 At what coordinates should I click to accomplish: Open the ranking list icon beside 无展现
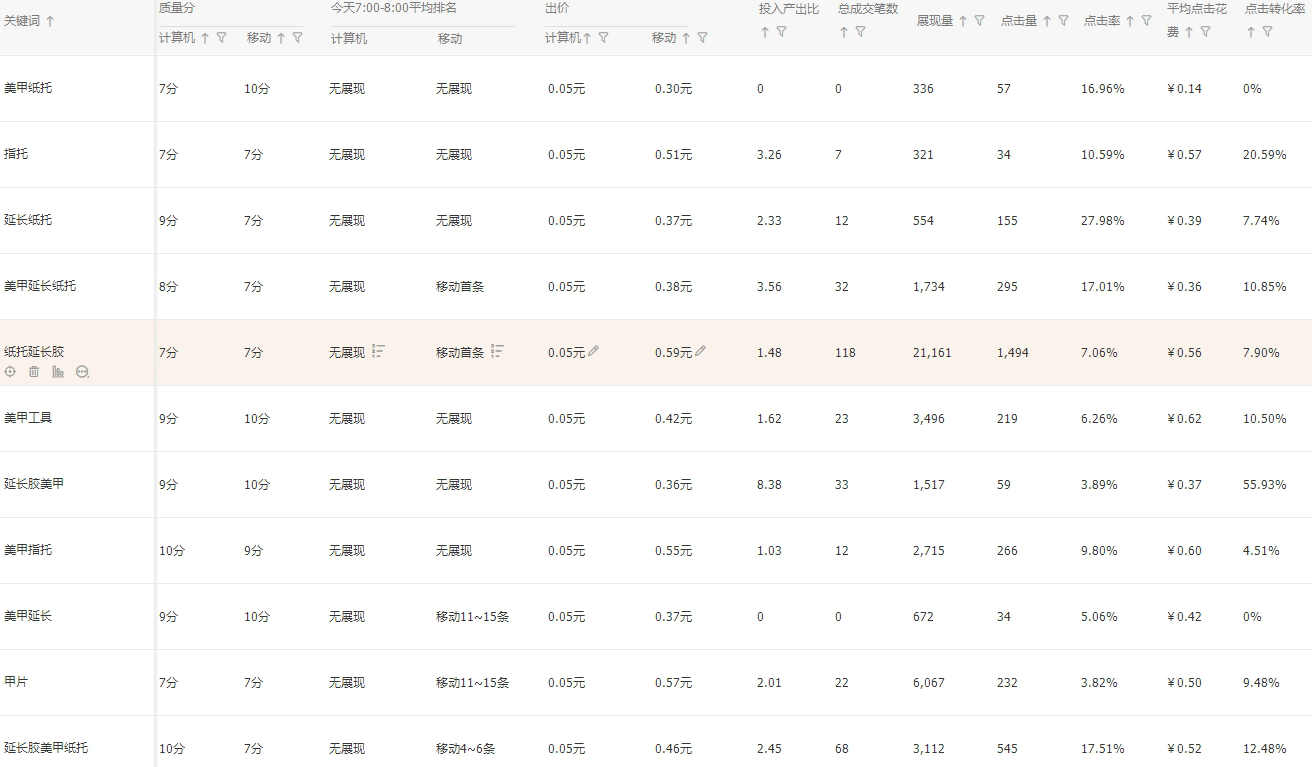tap(379, 351)
